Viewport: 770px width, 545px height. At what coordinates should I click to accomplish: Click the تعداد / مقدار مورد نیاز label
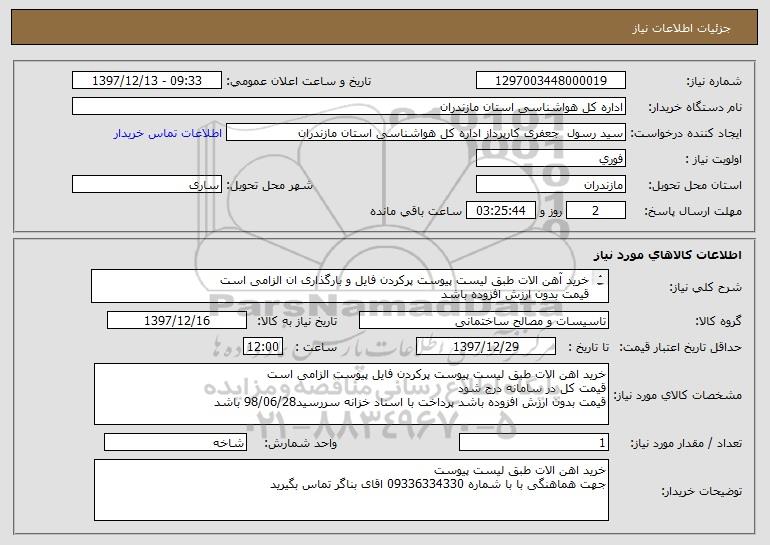click(686, 443)
